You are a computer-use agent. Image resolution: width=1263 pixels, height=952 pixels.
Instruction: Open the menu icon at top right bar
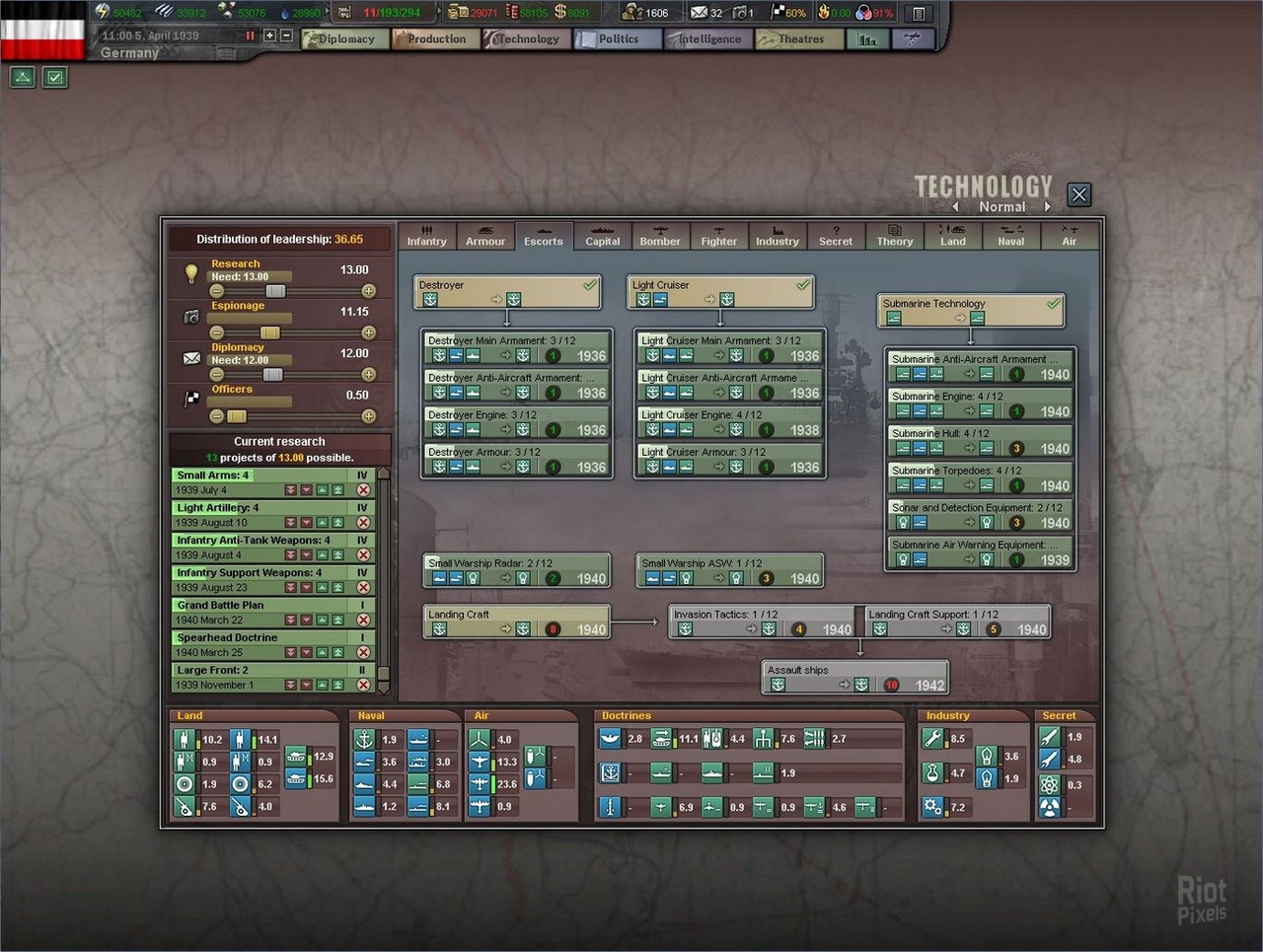(x=919, y=14)
